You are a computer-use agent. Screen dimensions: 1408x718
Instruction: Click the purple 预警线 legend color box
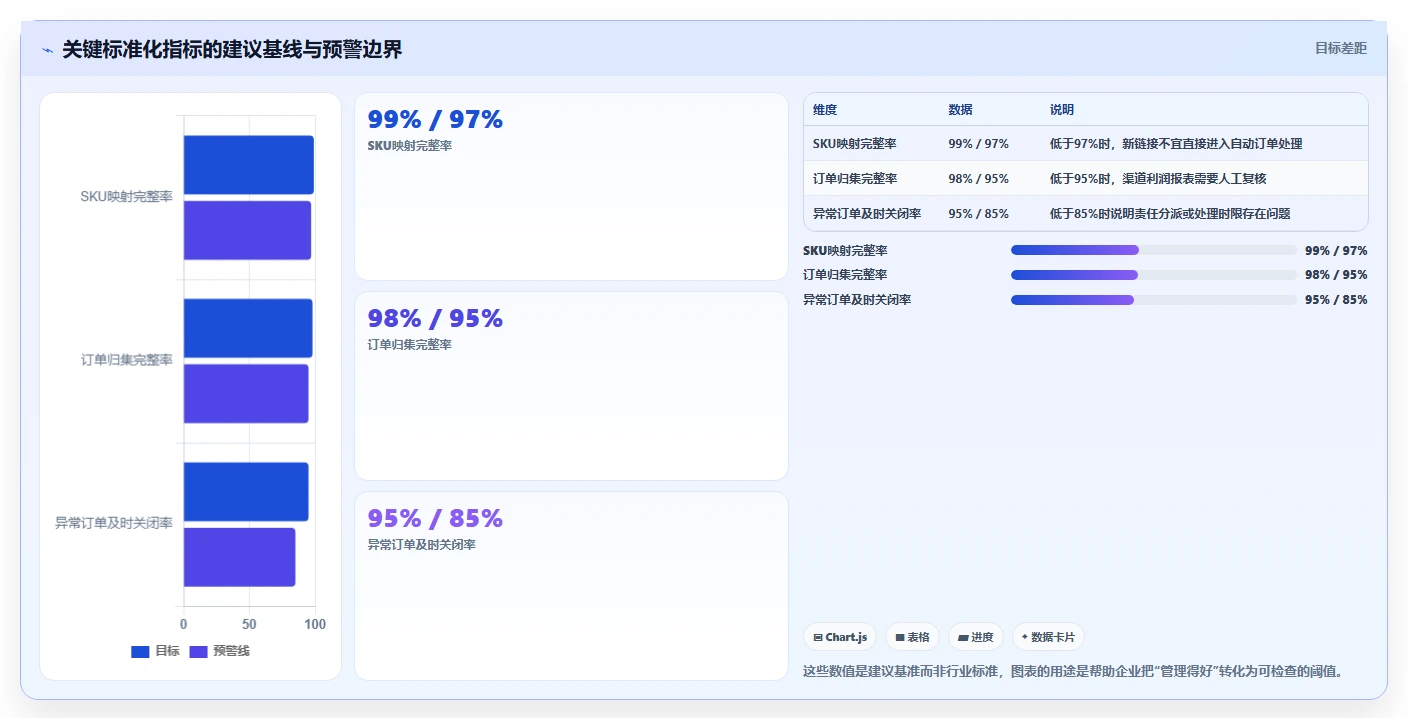pos(198,652)
